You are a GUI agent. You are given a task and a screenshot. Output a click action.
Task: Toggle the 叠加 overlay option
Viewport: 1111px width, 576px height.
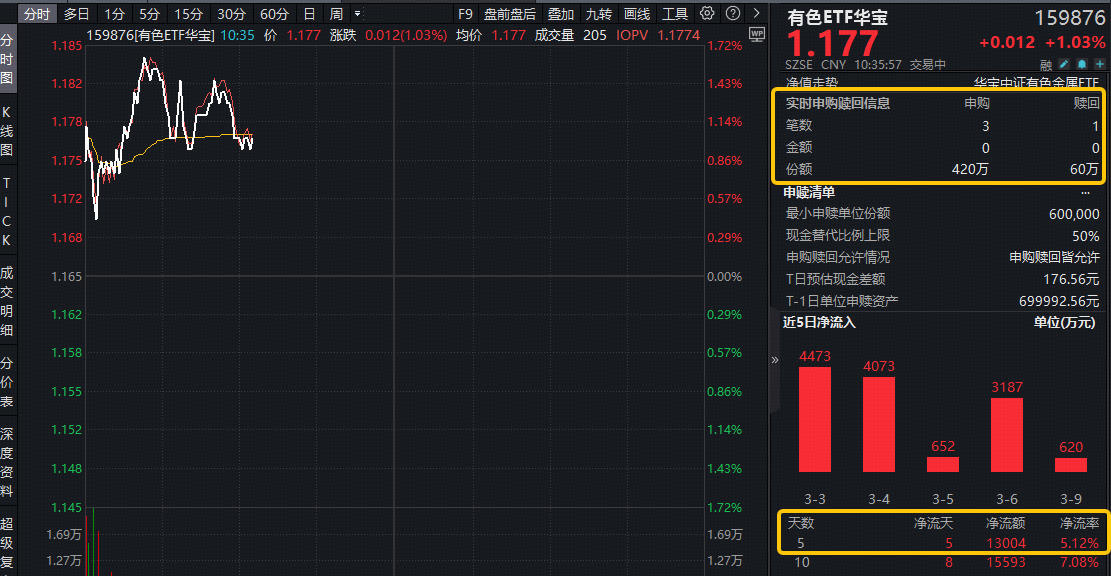click(561, 14)
